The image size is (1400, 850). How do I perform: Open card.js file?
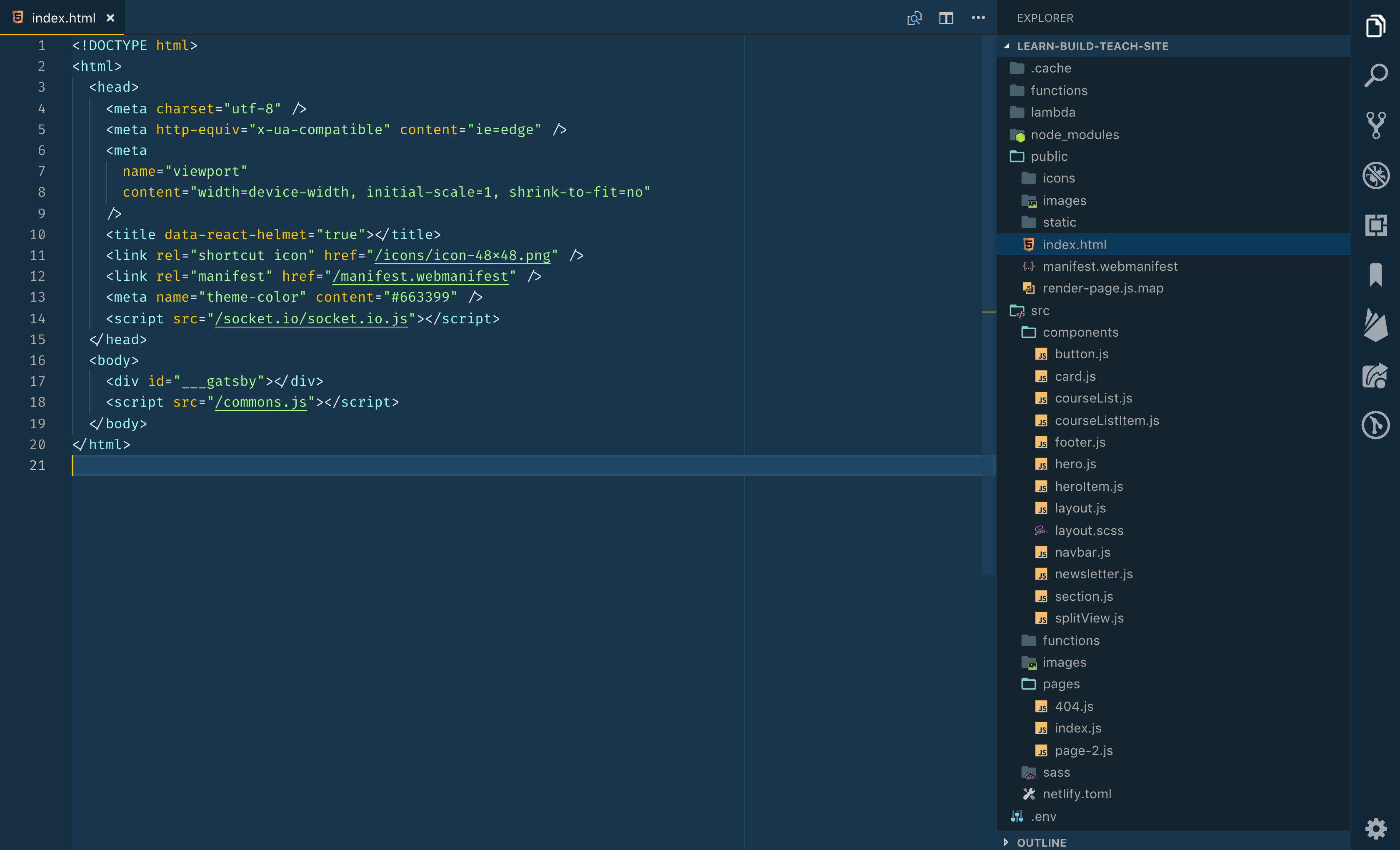tap(1173, 376)
